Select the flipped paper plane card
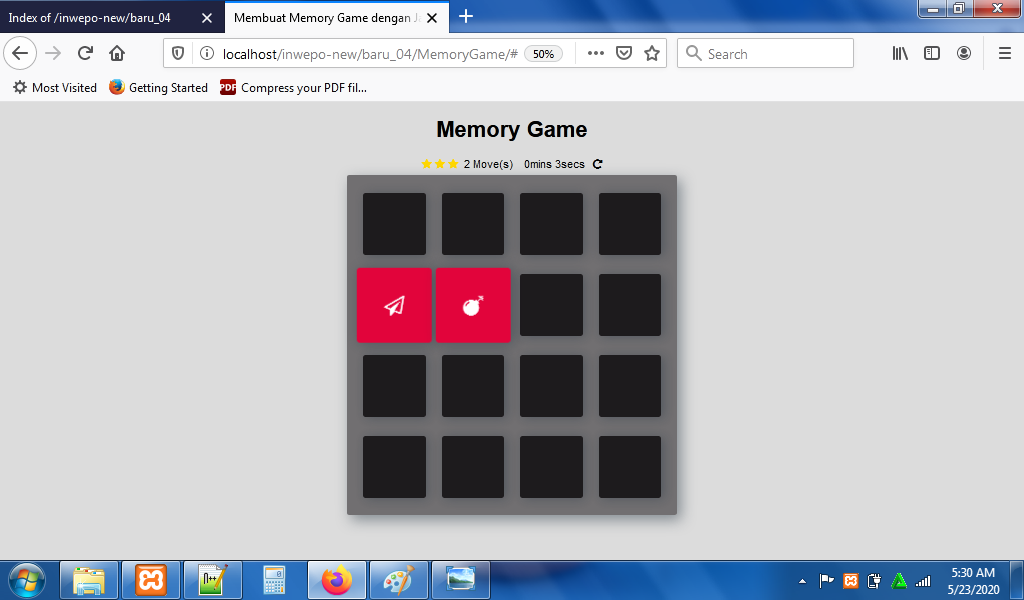This screenshot has width=1024, height=600. click(394, 305)
